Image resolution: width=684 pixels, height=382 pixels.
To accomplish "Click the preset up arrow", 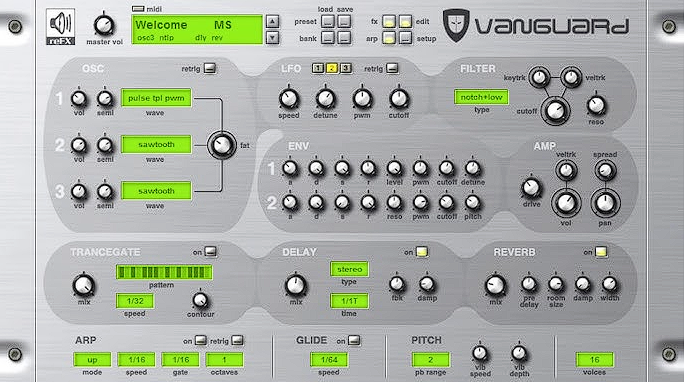I will tap(272, 21).
